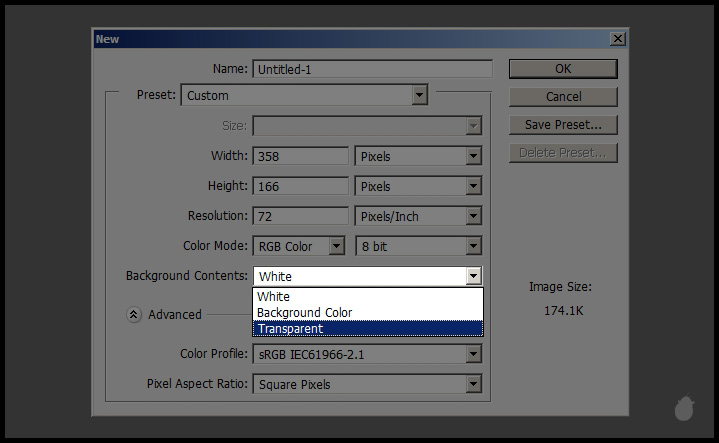Close the New dialog with X button
The height and width of the screenshot is (443, 719).
618,39
